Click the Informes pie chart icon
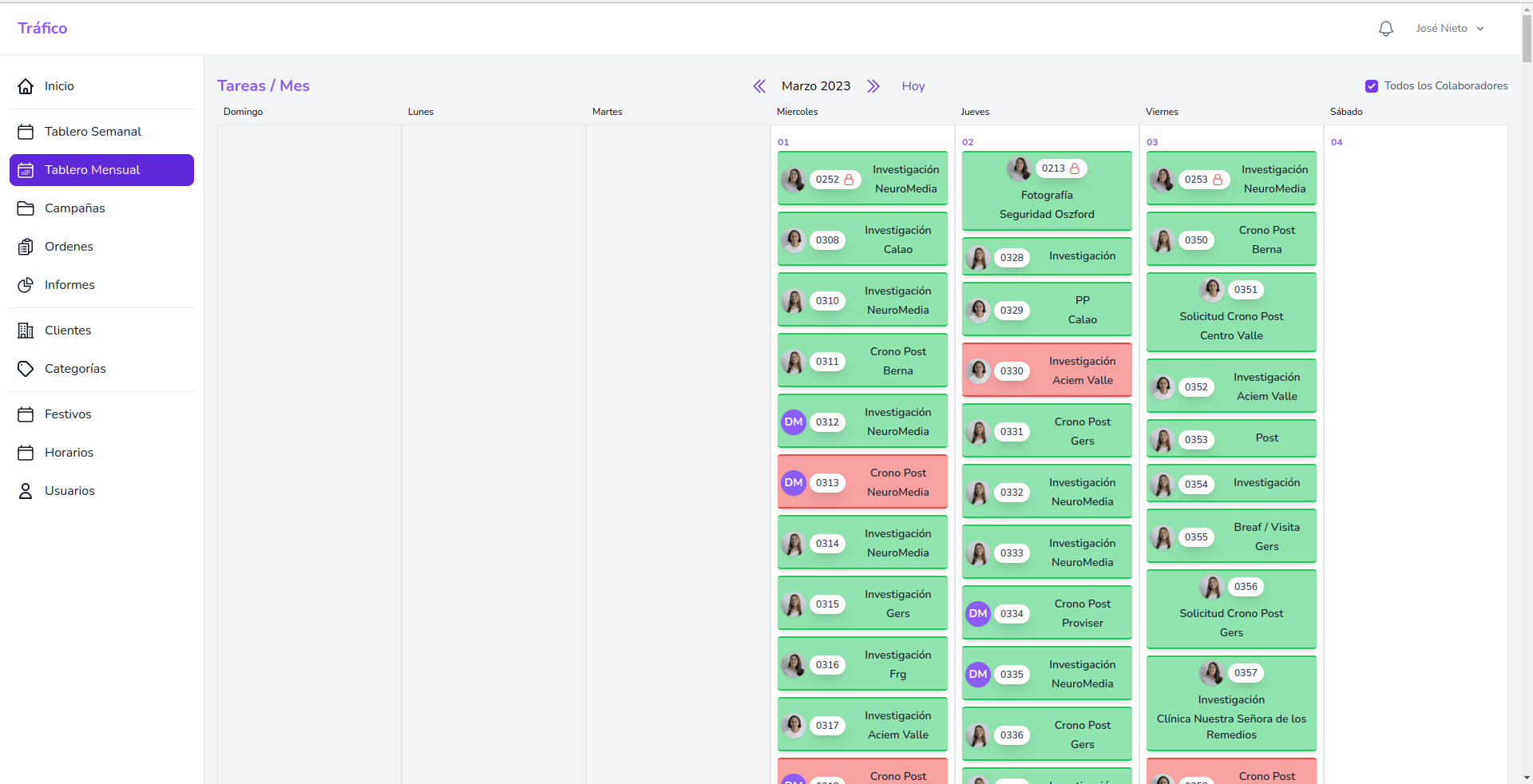 (26, 285)
